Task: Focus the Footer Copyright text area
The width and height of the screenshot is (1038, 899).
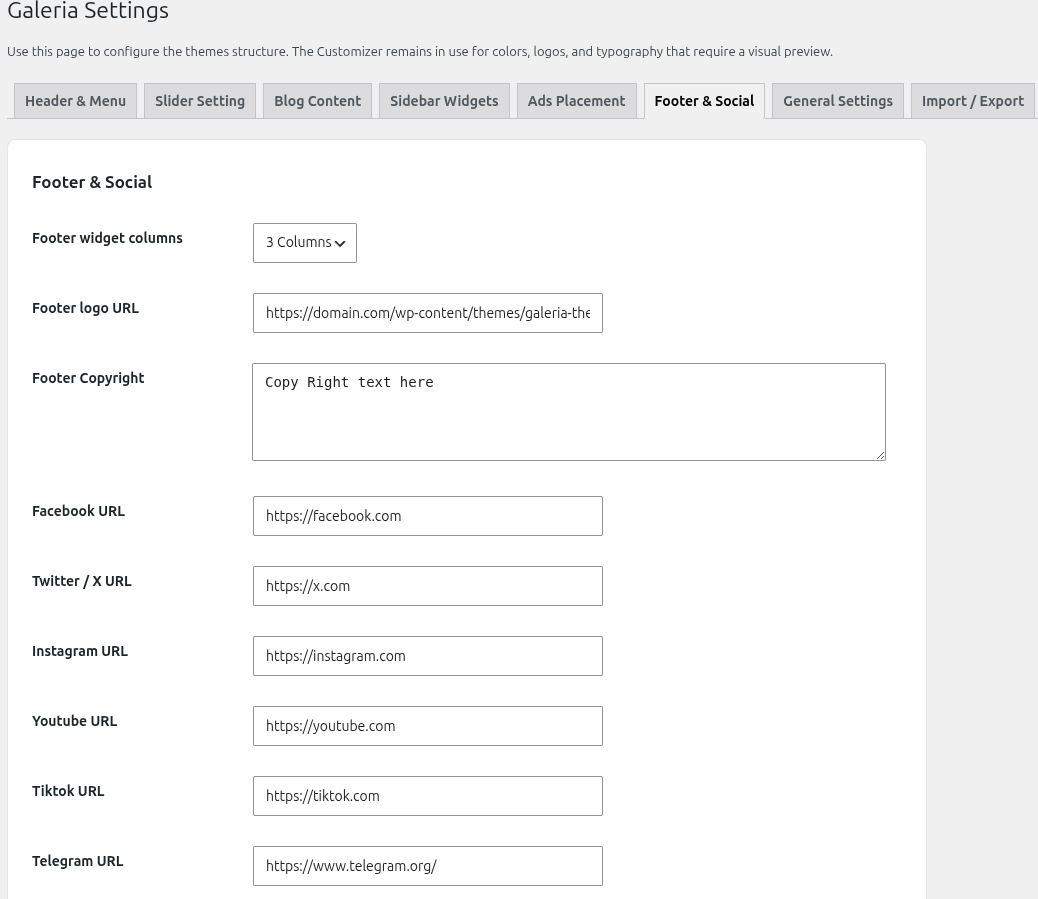Action: click(x=569, y=412)
